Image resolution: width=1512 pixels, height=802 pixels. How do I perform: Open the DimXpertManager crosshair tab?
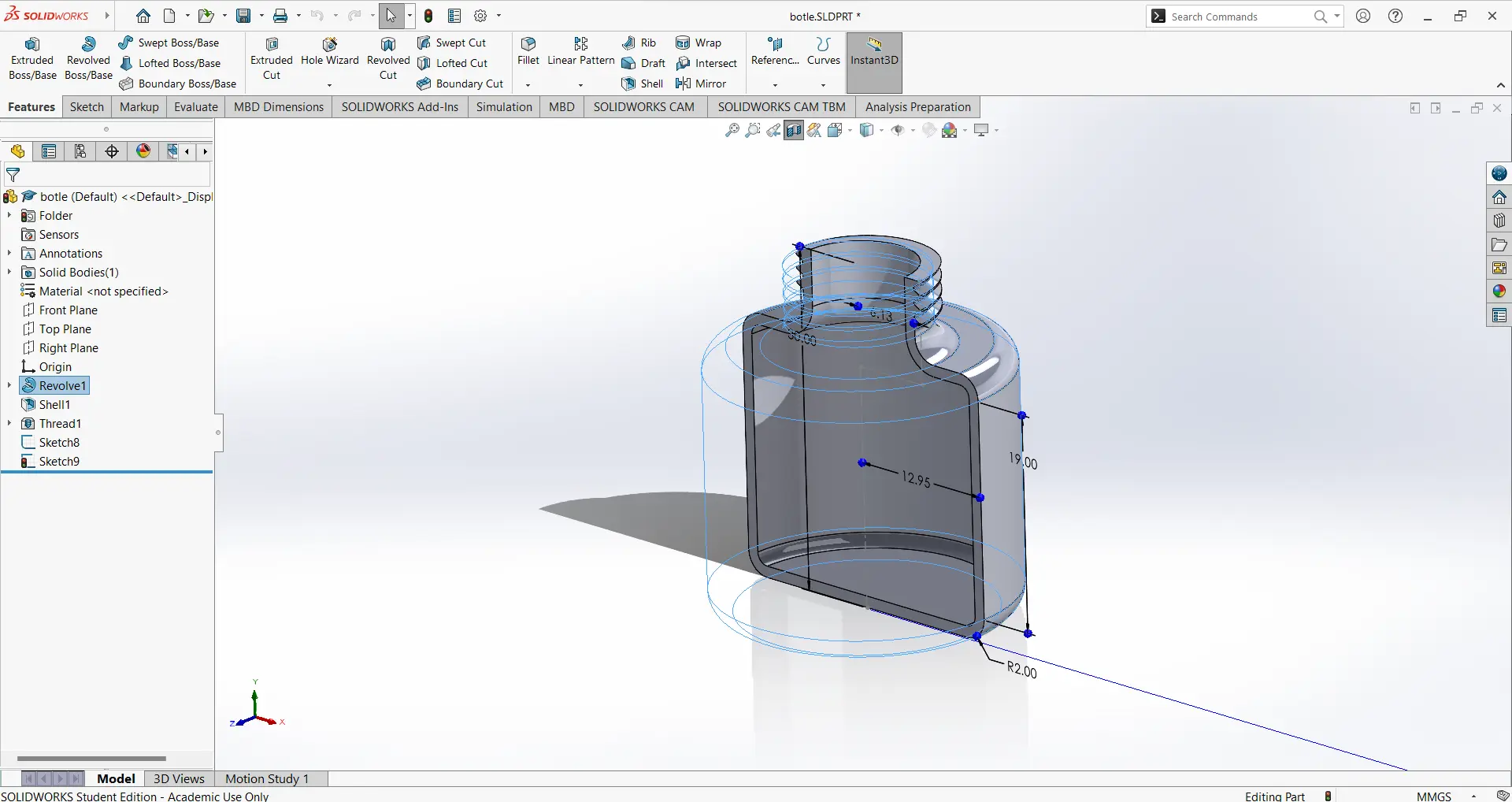[x=112, y=151]
